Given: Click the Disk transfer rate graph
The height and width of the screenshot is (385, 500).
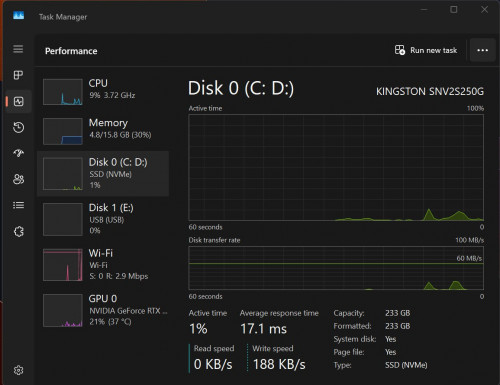Looking at the screenshot, I should (x=336, y=268).
